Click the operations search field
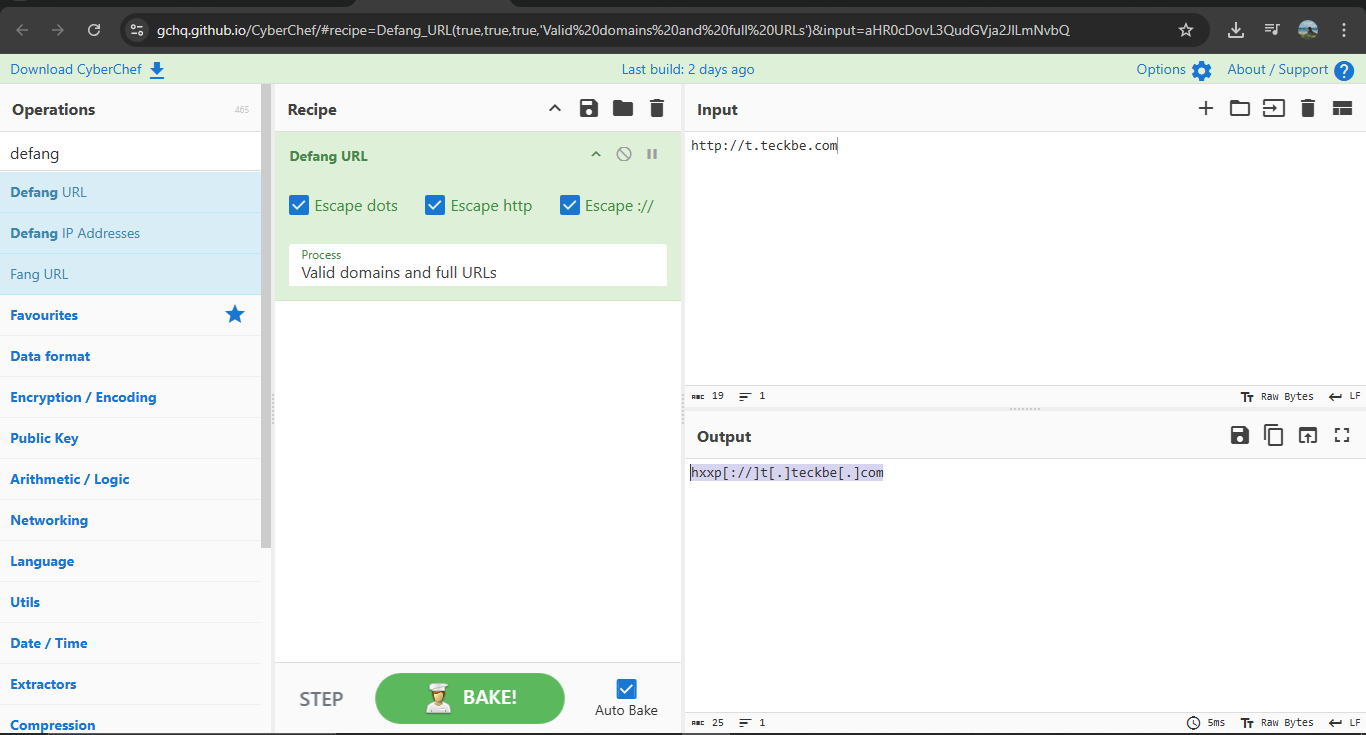This screenshot has height=735, width=1366. tap(130, 154)
